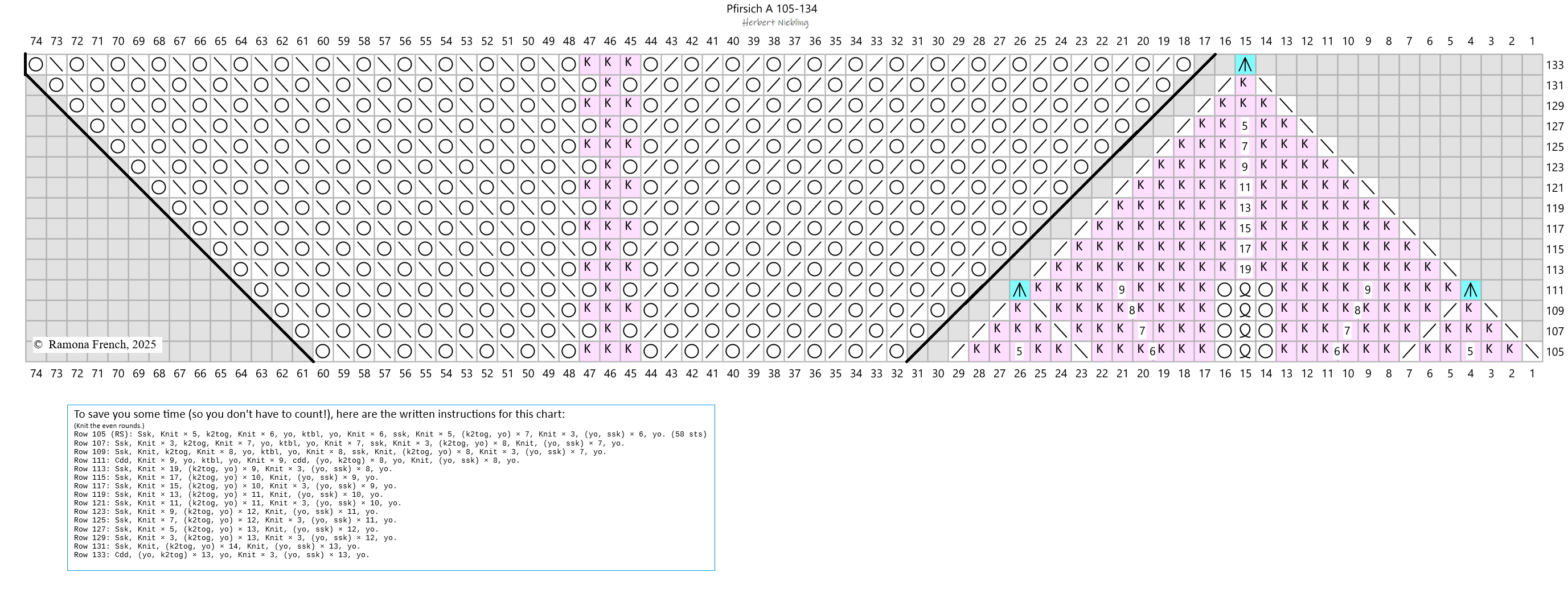Click the Herbert Niebling designer name
Viewport: 1568px width, 597px height.
point(775,23)
